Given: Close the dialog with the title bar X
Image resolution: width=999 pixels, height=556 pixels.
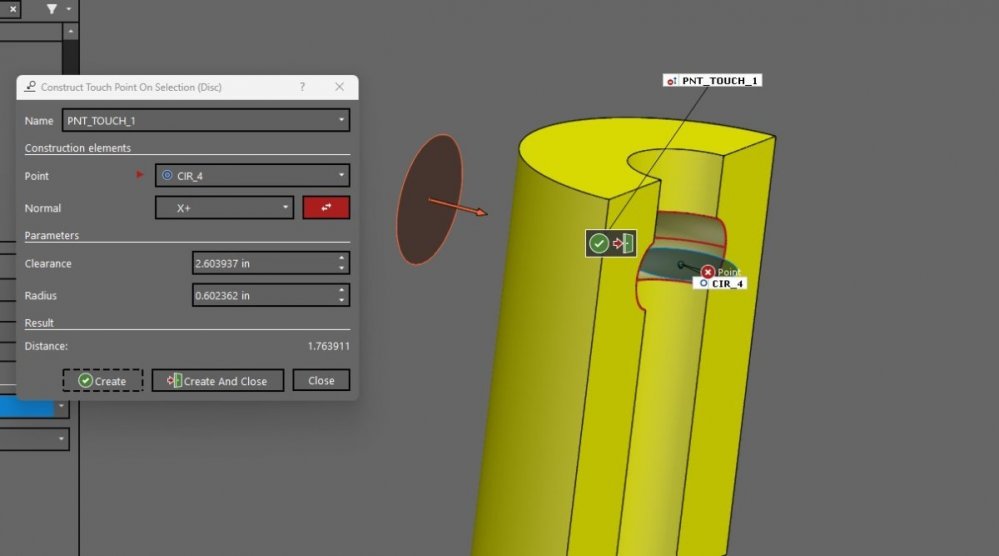Looking at the screenshot, I should [339, 87].
